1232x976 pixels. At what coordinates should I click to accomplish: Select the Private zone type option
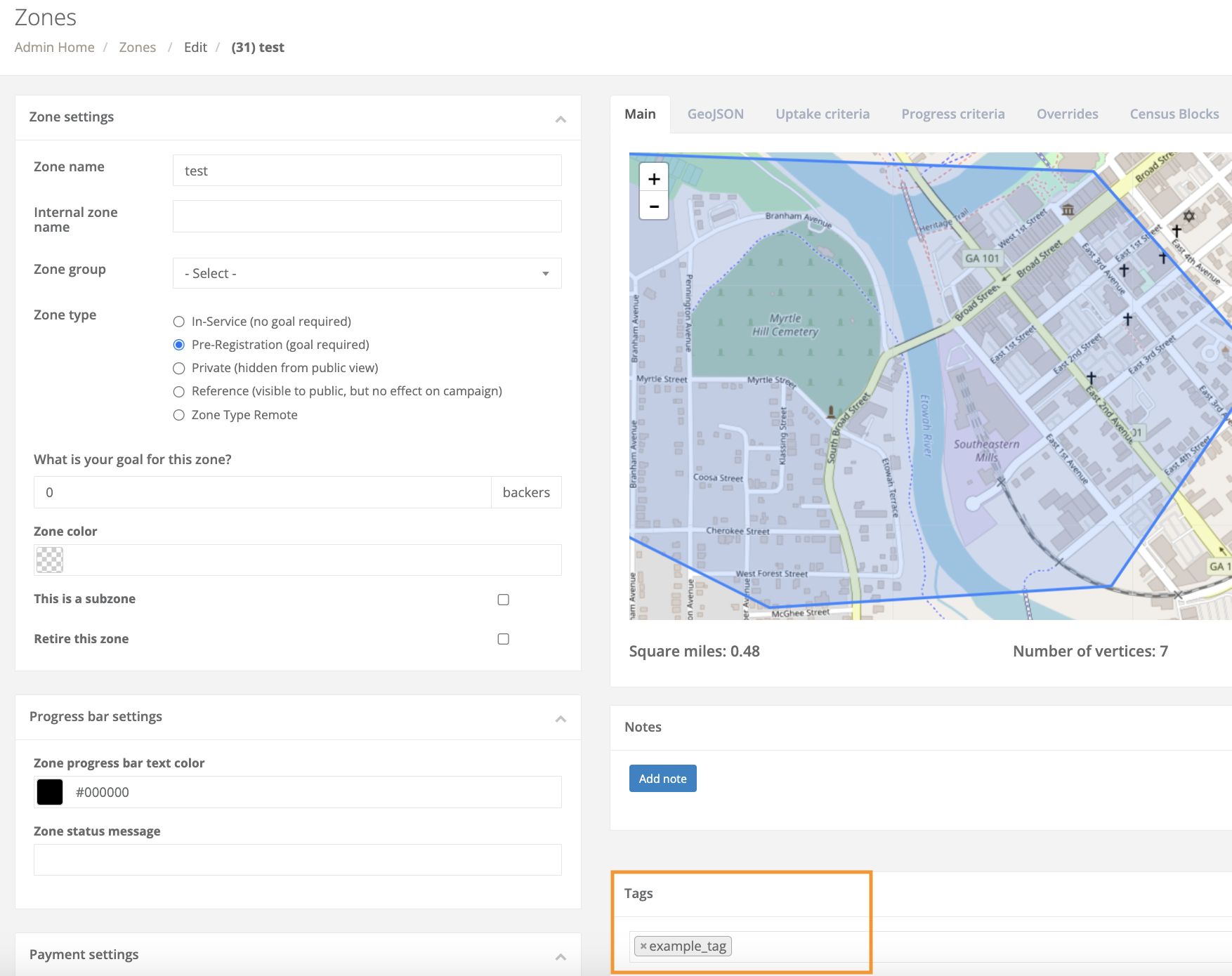pos(178,368)
